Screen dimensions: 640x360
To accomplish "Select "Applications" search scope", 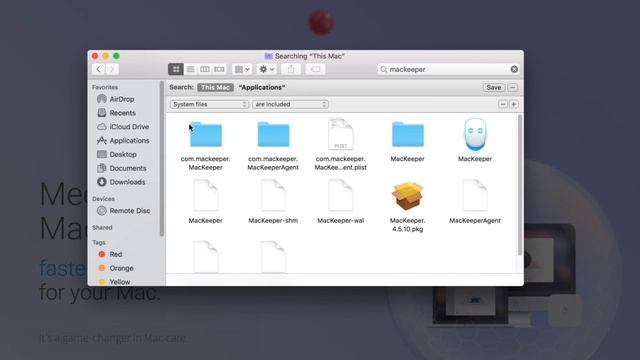I will pyautogui.click(x=262, y=87).
